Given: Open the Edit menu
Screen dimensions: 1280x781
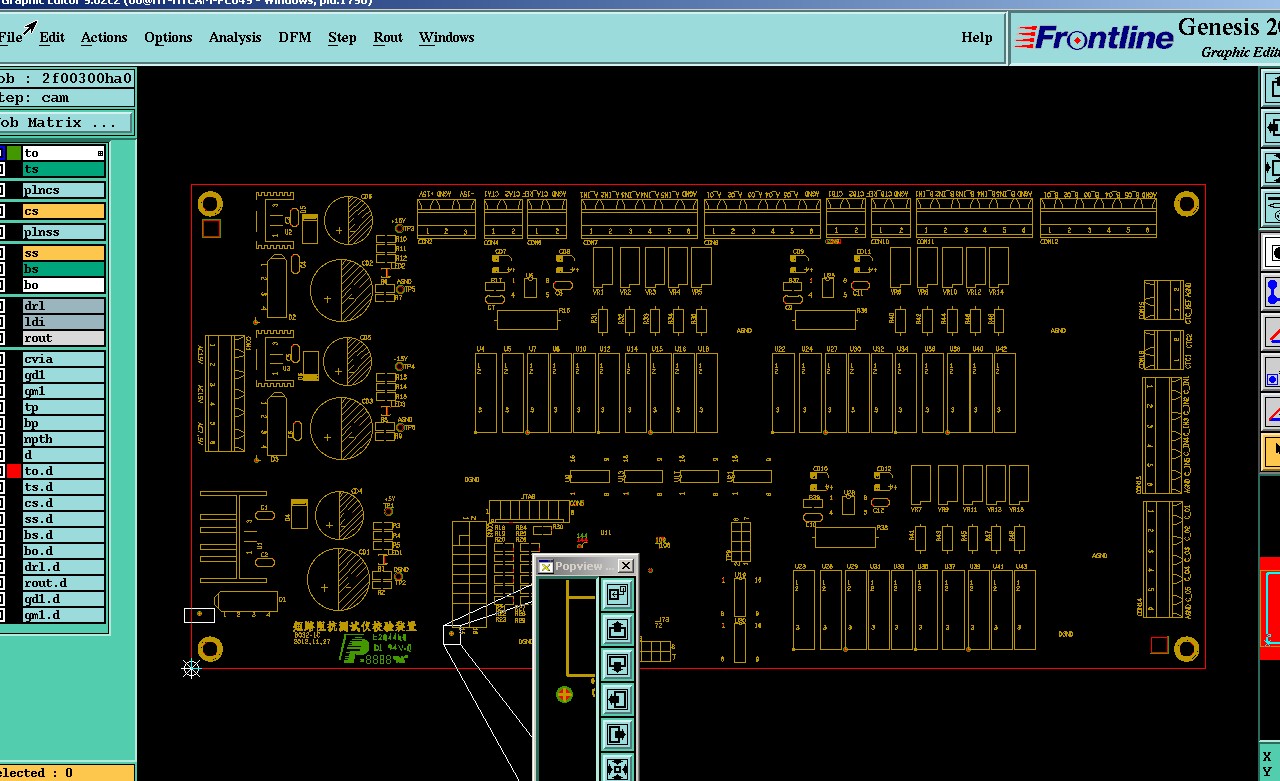Looking at the screenshot, I should tap(52, 37).
